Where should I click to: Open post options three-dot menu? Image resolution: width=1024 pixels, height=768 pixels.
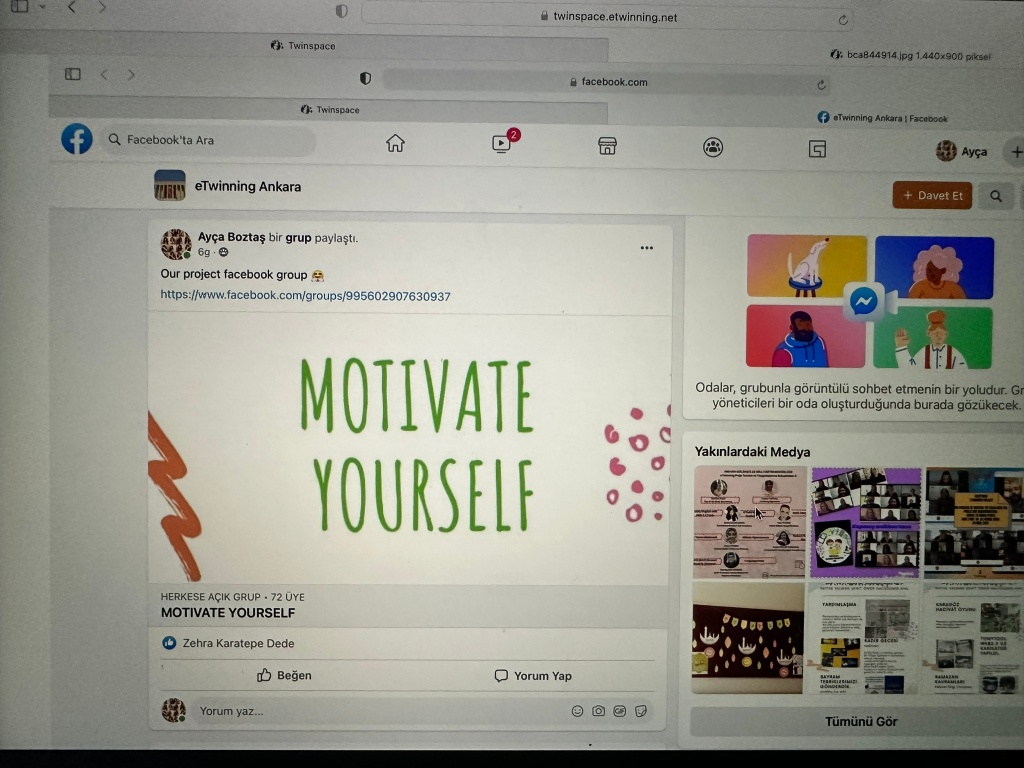coord(647,248)
